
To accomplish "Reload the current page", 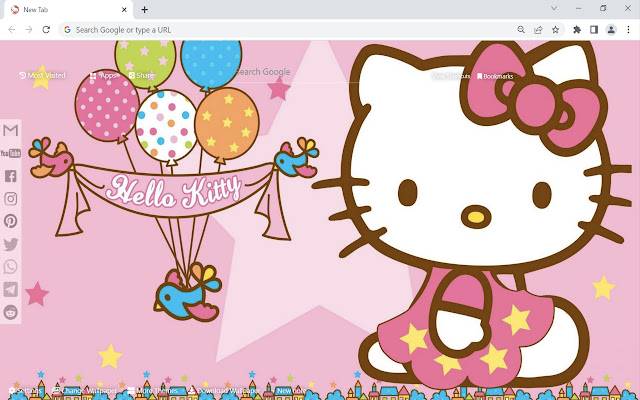I will tap(46, 30).
